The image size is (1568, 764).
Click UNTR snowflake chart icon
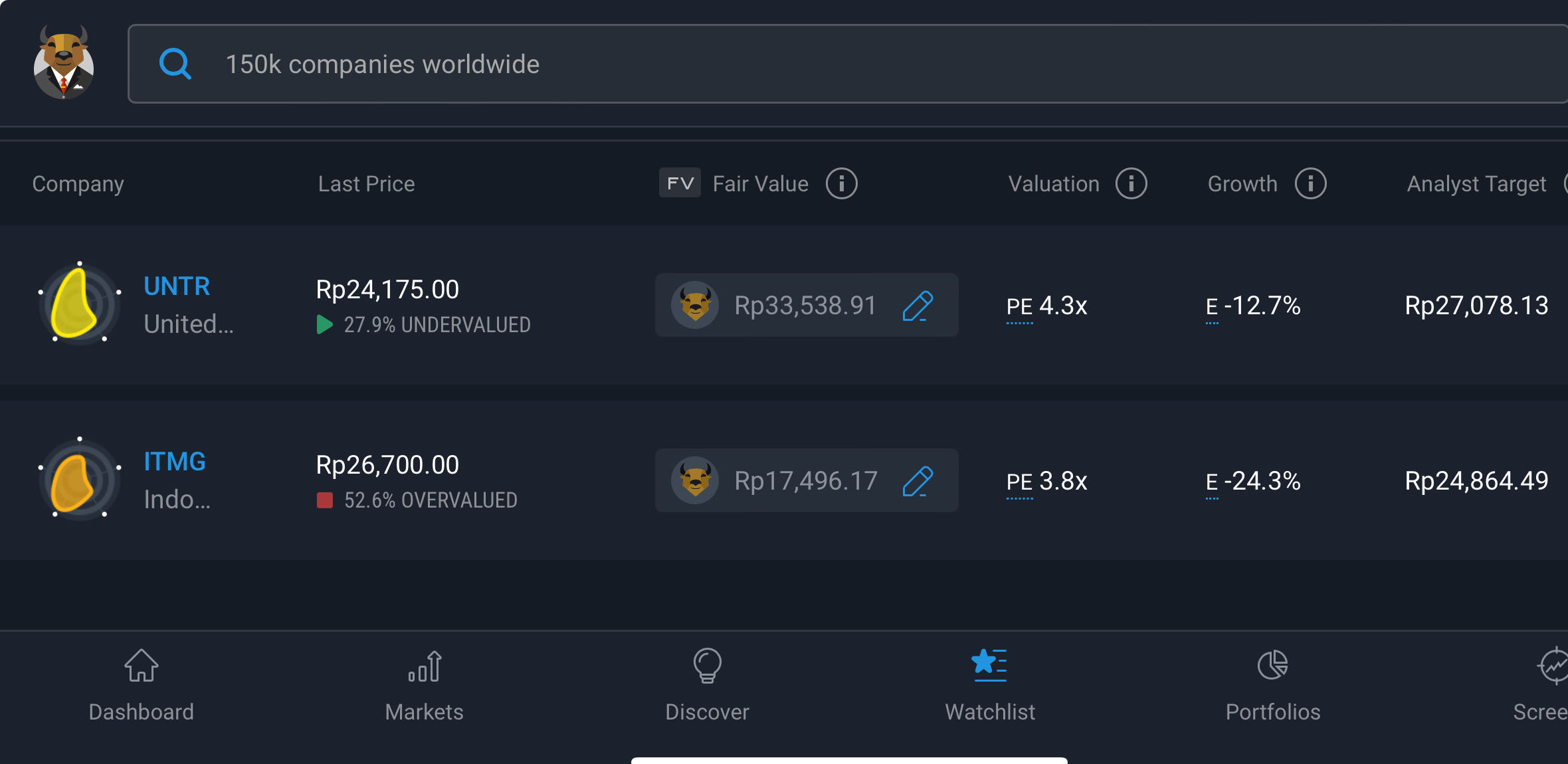(x=80, y=304)
